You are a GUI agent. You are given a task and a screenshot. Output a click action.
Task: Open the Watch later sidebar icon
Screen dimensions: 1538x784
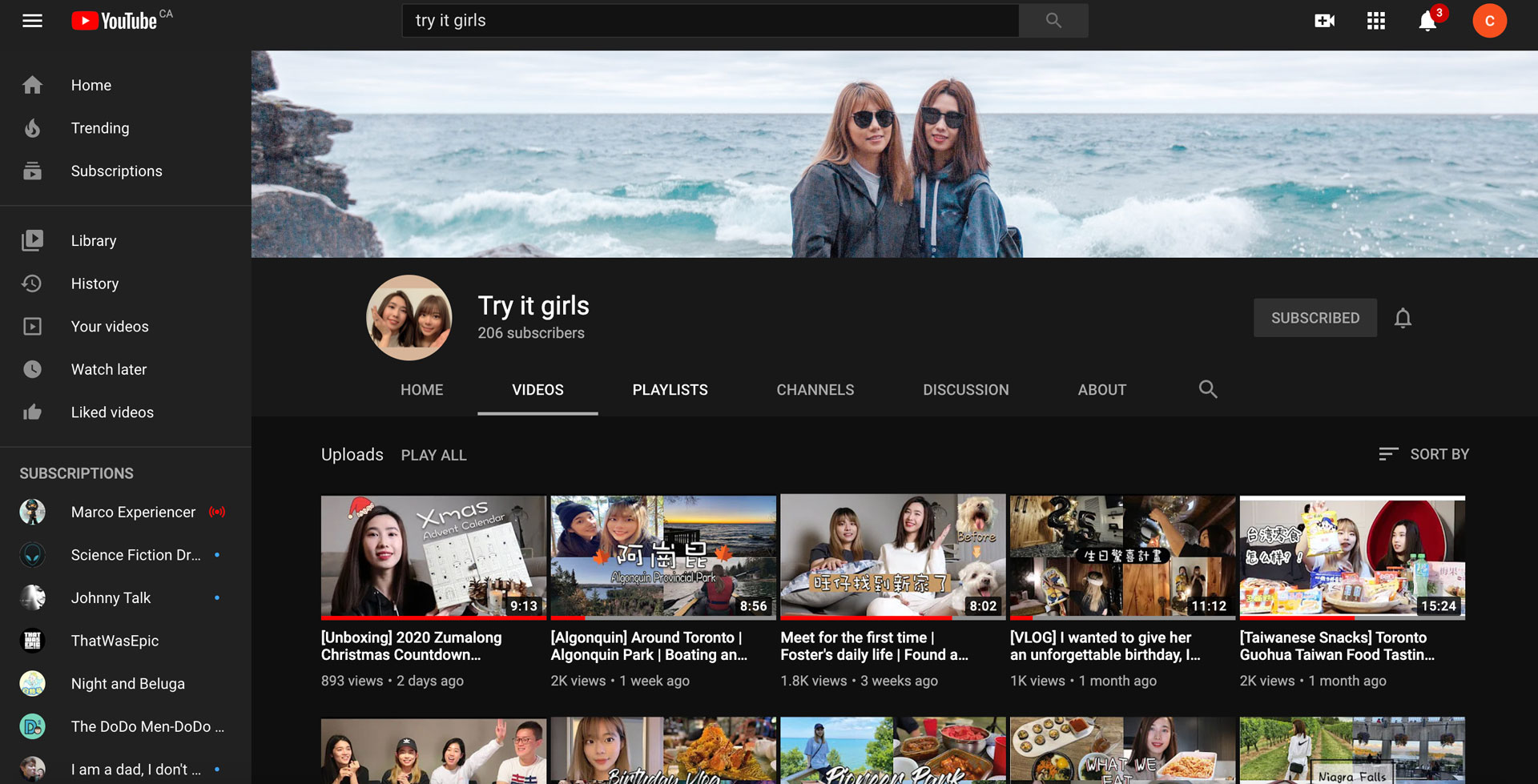coord(32,369)
